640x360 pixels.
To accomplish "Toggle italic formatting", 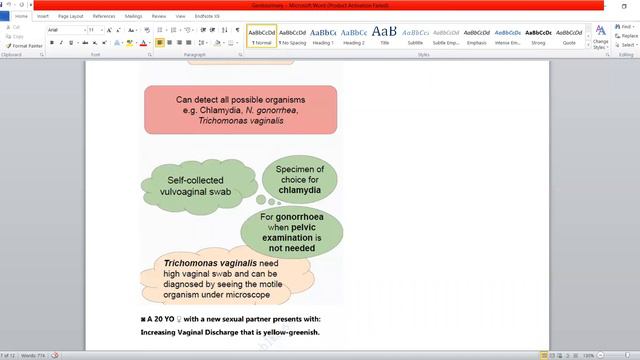I will (61, 42).
